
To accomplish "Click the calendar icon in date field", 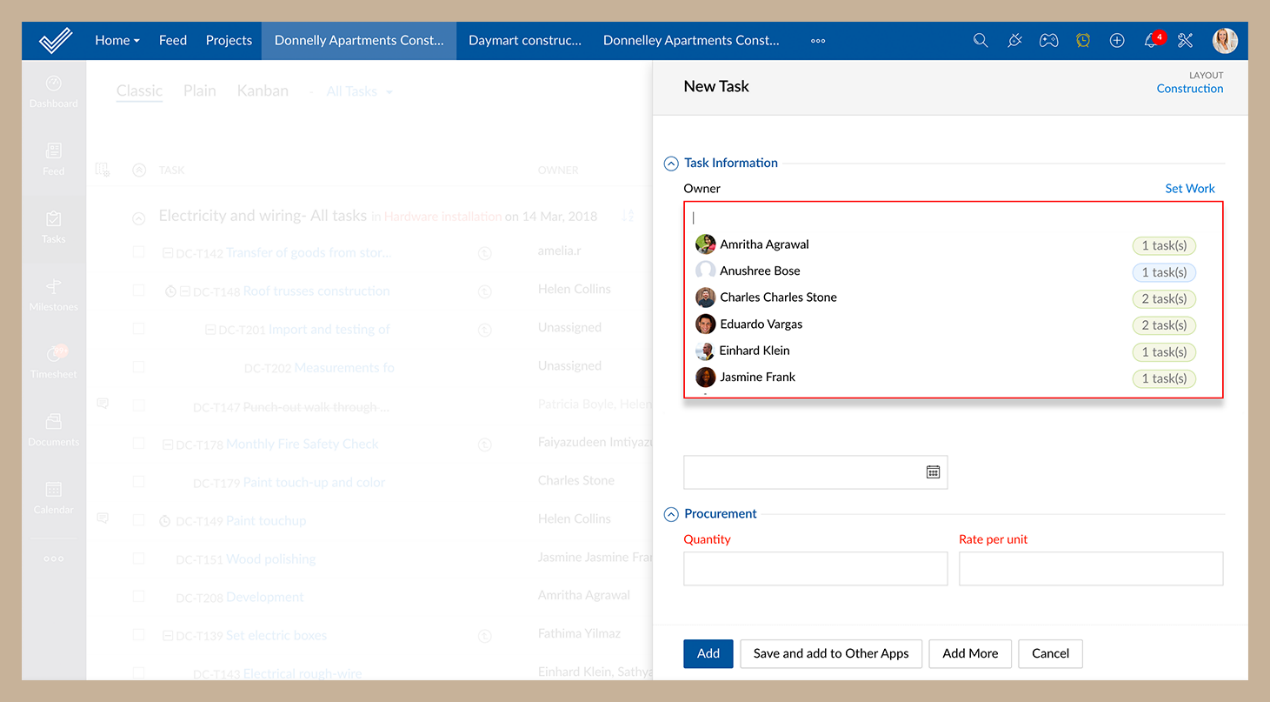I will 933,472.
